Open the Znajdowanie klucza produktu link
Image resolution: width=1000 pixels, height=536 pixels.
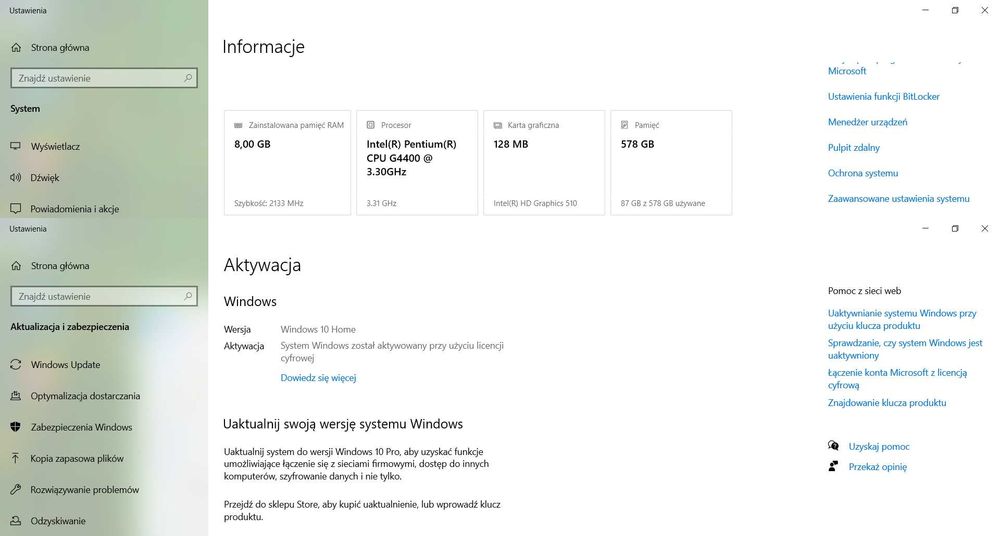pyautogui.click(x=886, y=403)
